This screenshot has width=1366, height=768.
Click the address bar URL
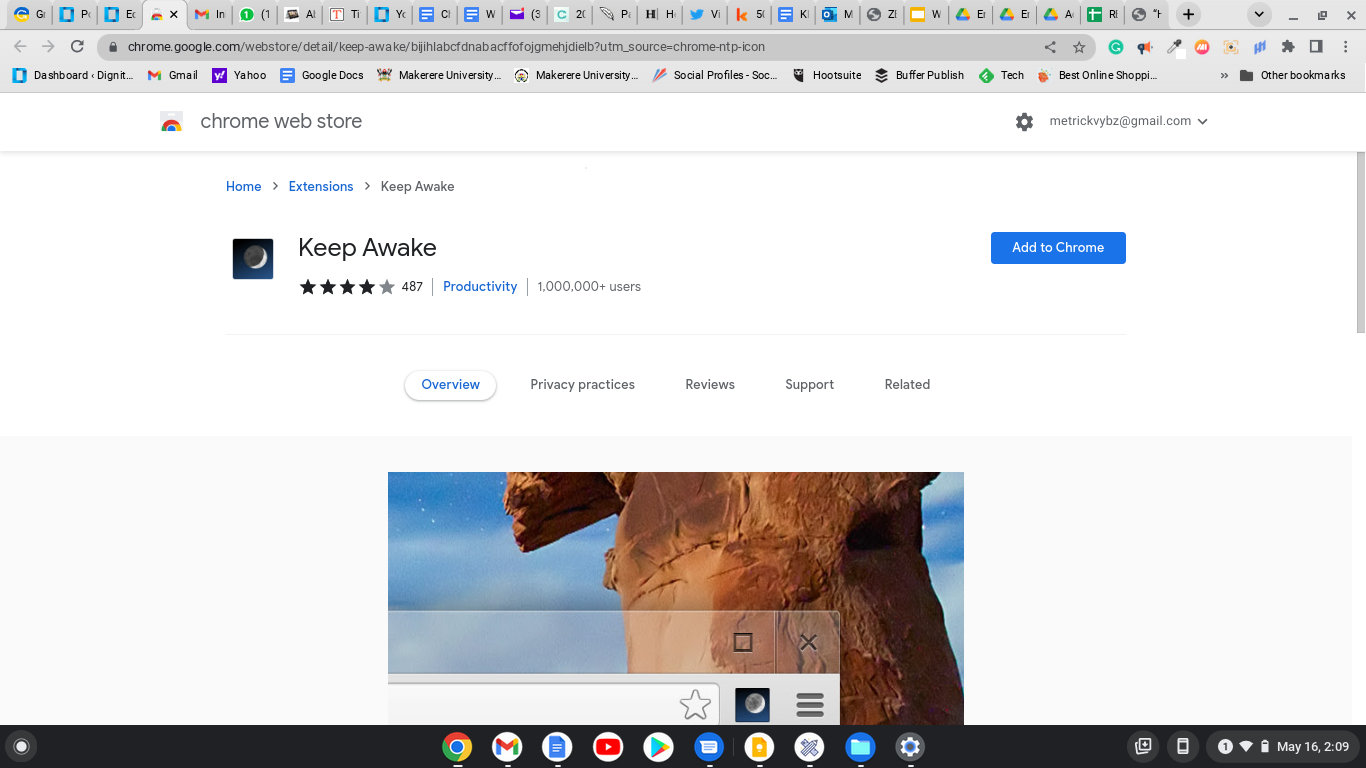click(x=446, y=47)
